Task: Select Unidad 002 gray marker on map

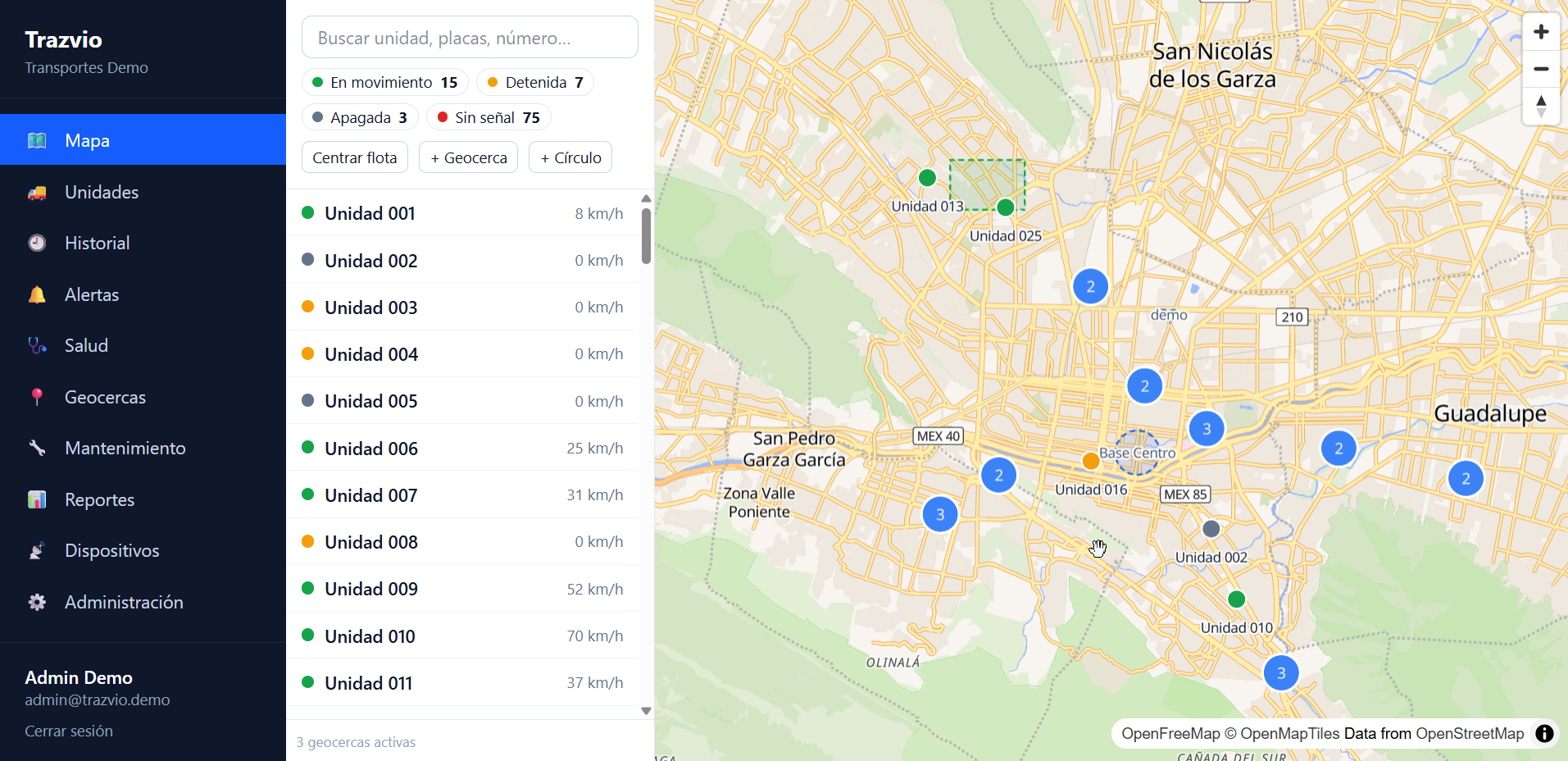Action: click(1211, 529)
